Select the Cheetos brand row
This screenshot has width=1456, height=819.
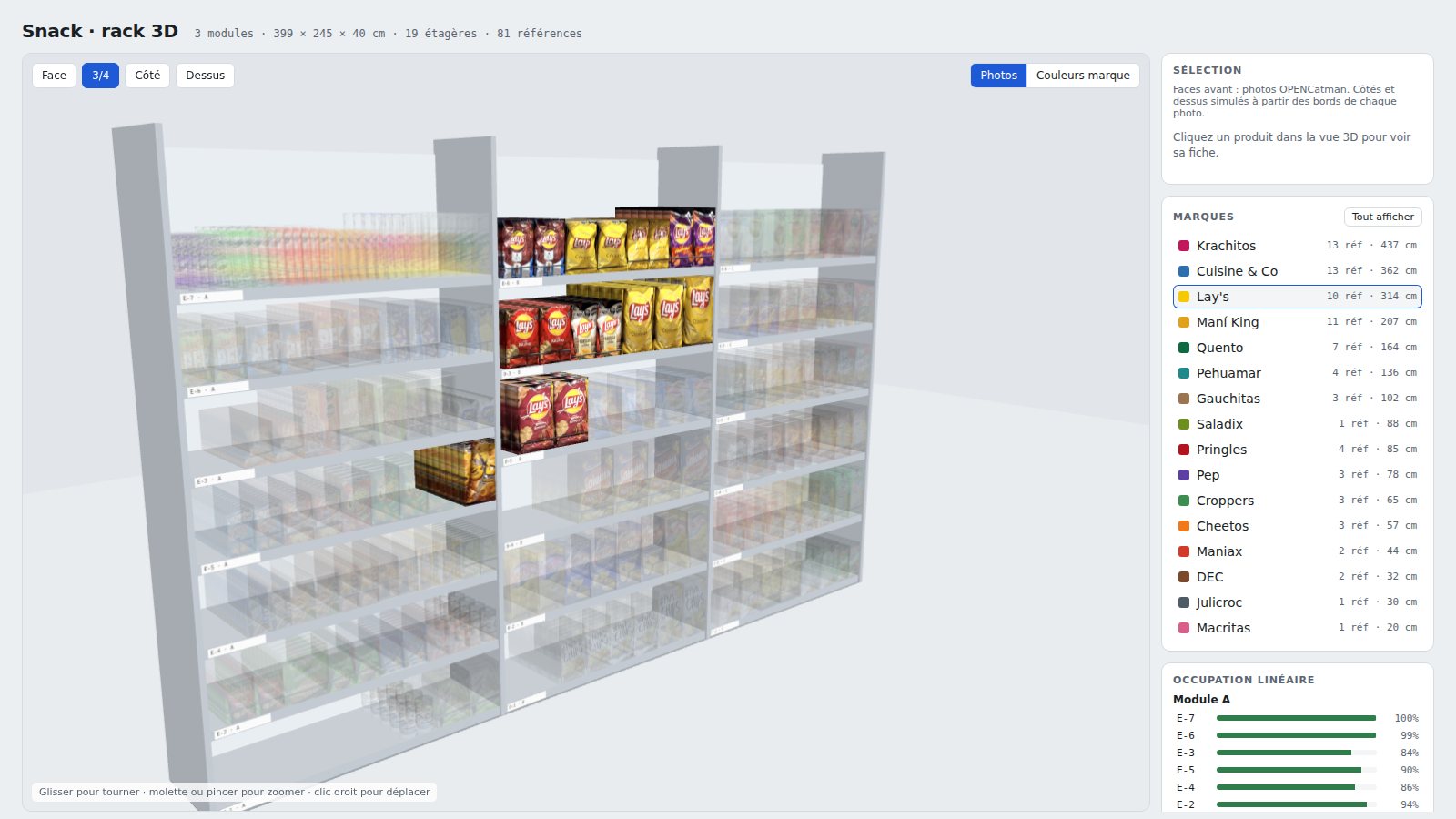coord(1298,526)
